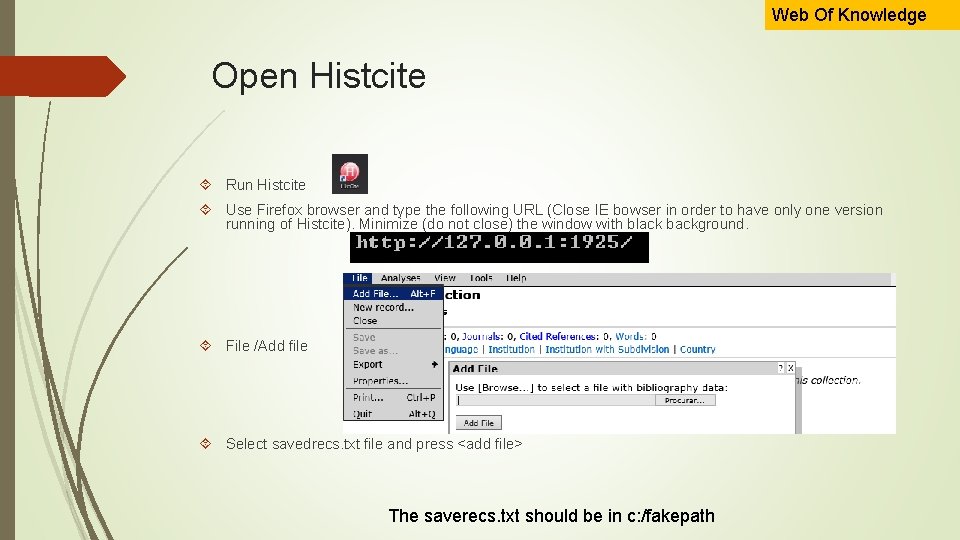
Task: Open the Analyses menu
Action: pyautogui.click(x=400, y=278)
